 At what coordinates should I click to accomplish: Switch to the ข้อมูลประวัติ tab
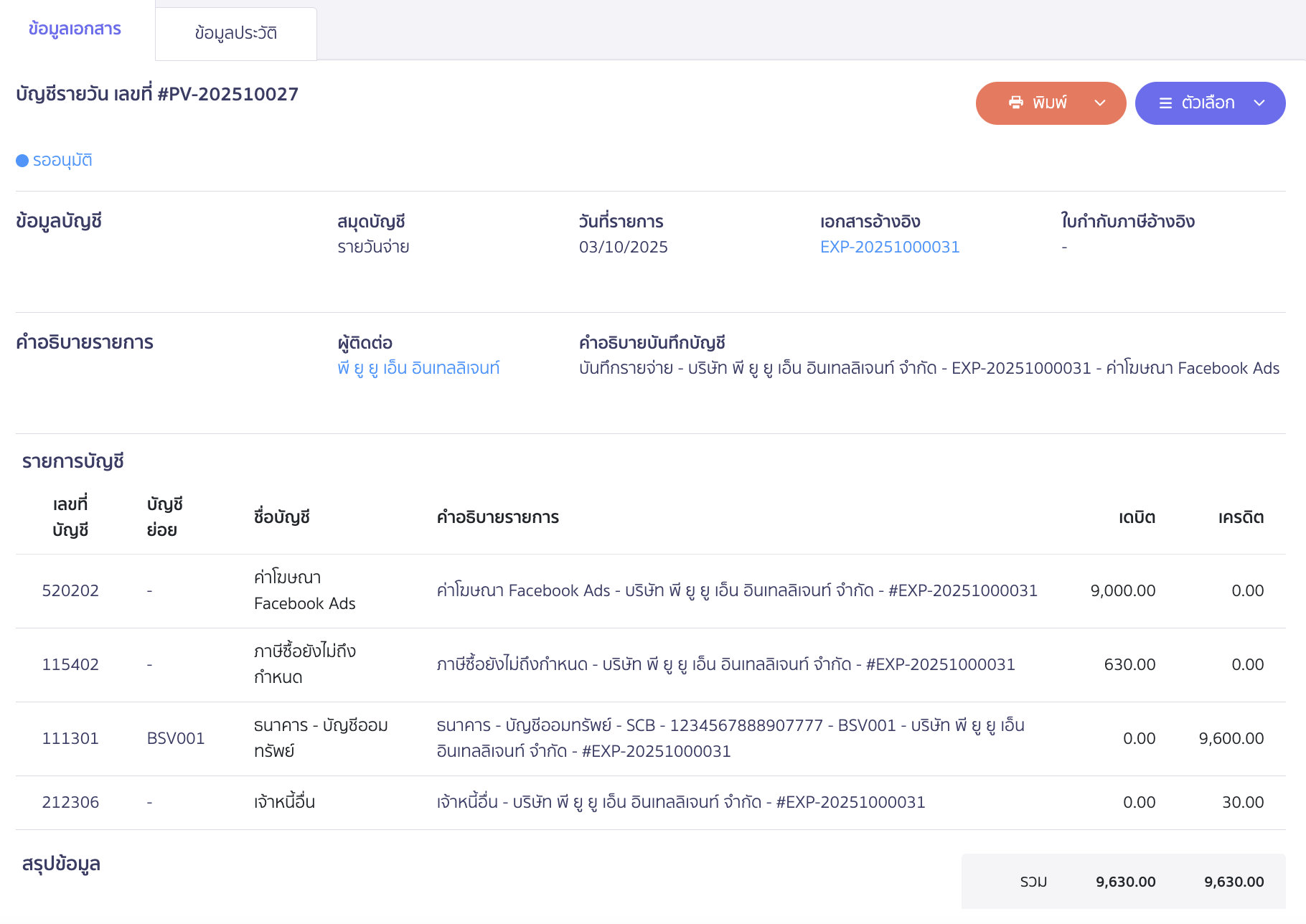235,33
